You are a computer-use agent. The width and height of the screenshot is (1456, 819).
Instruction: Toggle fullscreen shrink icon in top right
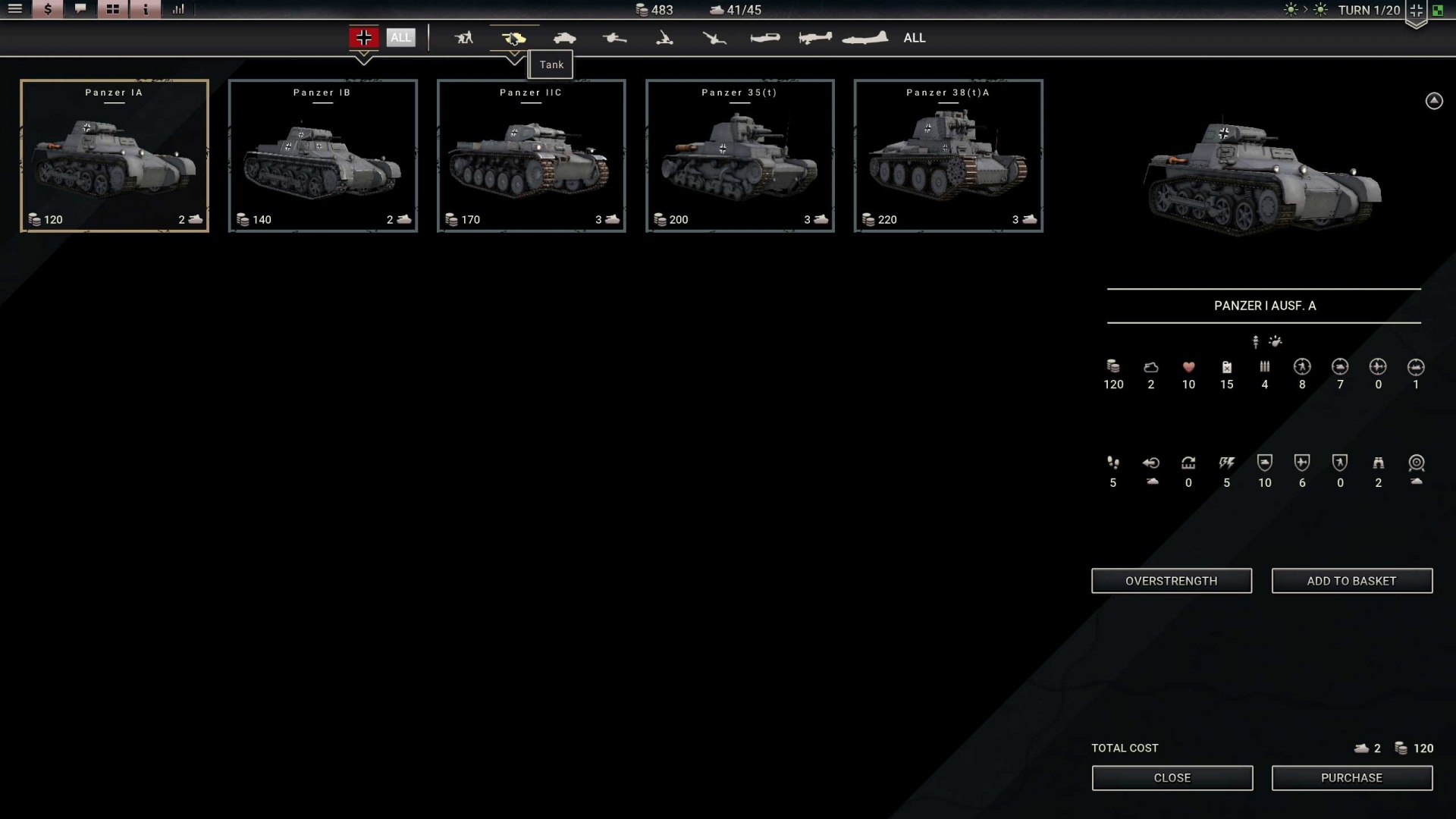click(1416, 11)
